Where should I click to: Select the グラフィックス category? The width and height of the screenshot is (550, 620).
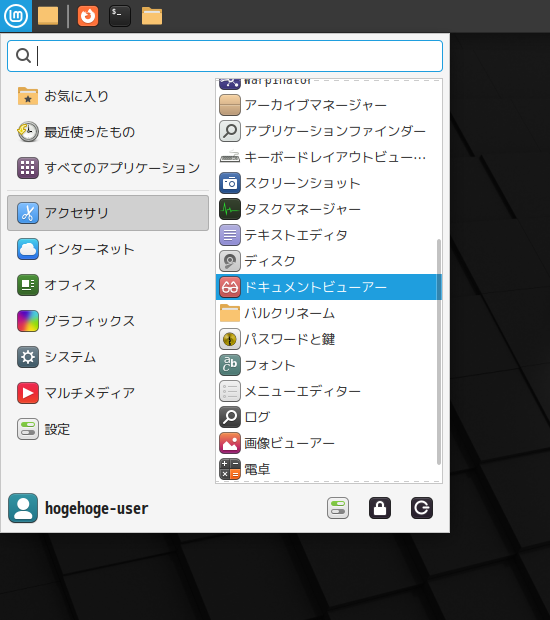point(108,321)
